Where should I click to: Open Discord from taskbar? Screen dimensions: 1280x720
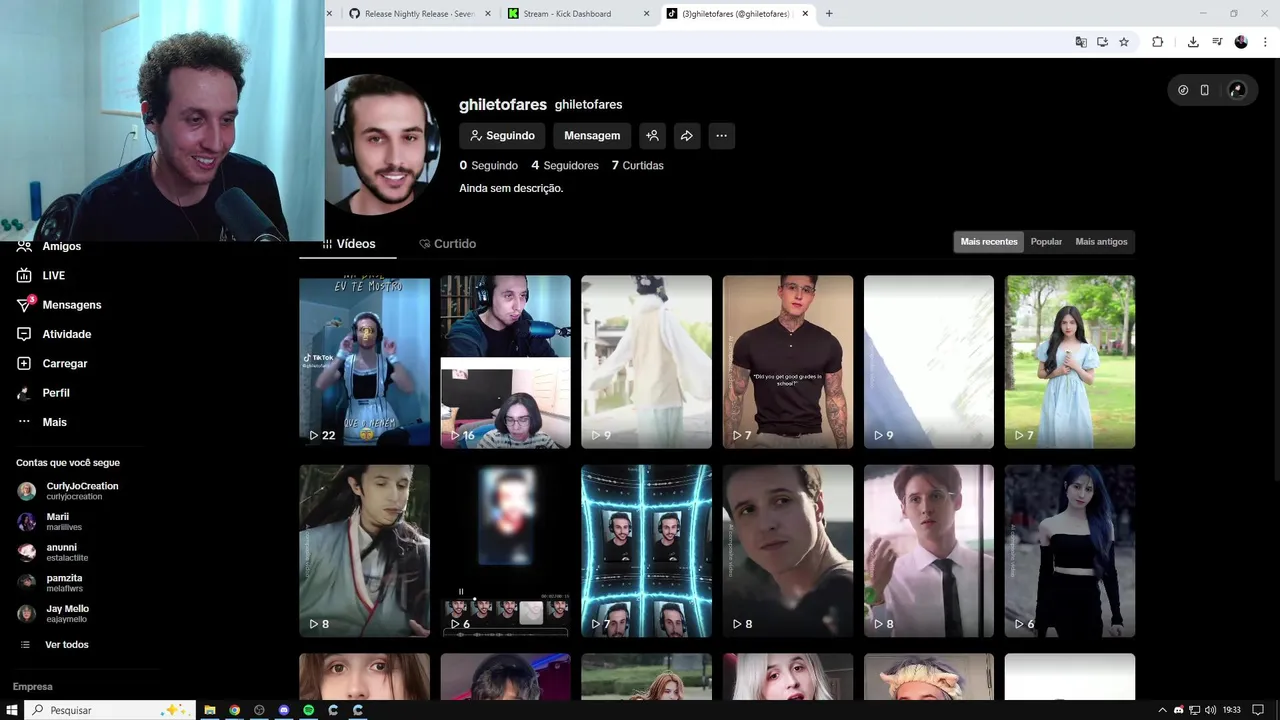pyautogui.click(x=284, y=710)
